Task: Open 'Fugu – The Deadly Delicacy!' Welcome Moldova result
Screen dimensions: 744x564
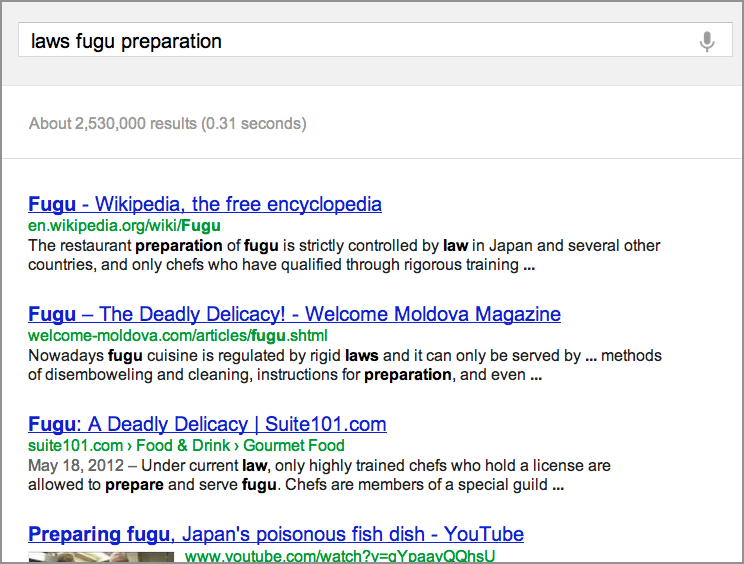Action: [x=294, y=314]
